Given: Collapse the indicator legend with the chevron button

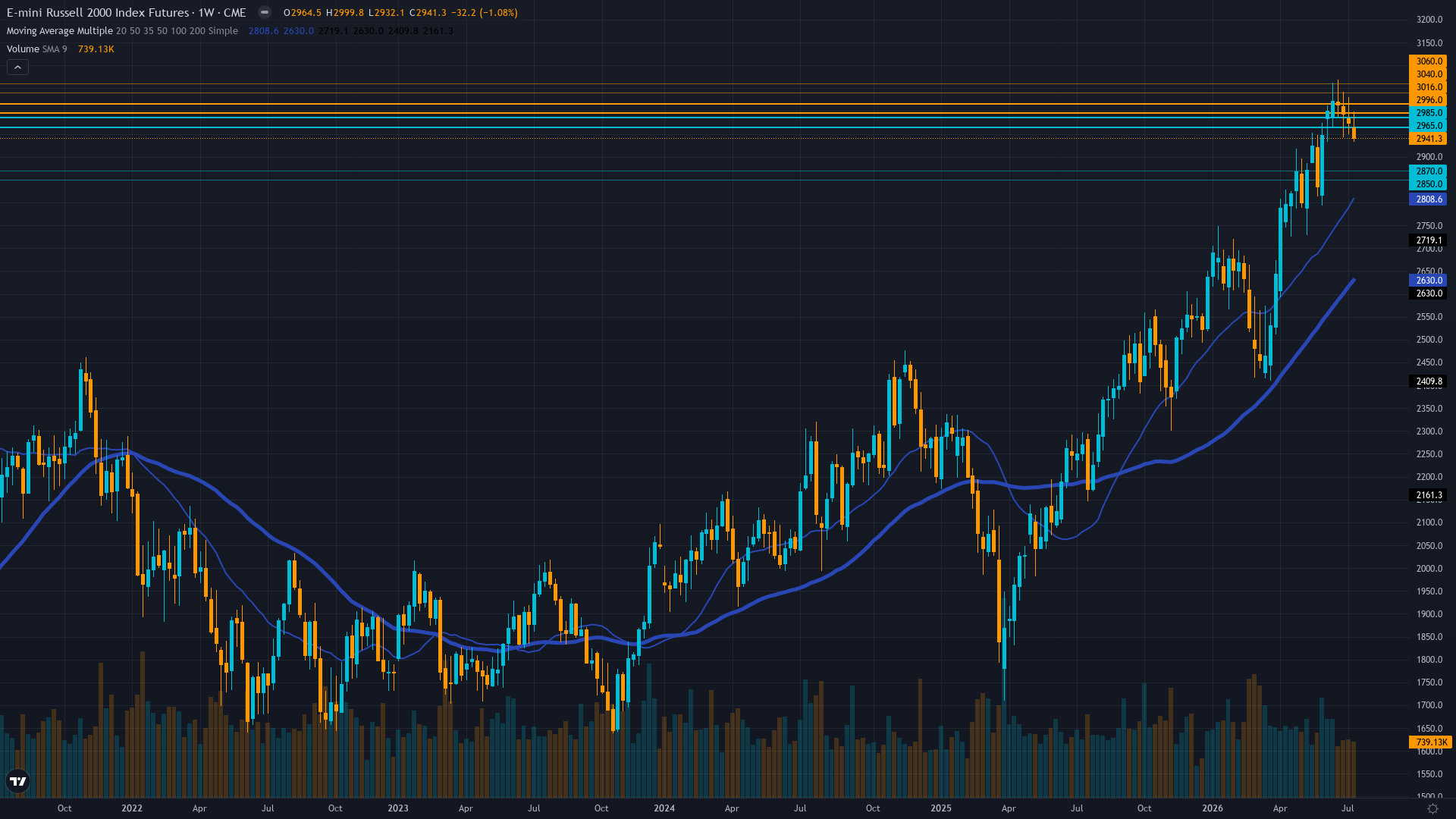Looking at the screenshot, I should click(x=18, y=67).
